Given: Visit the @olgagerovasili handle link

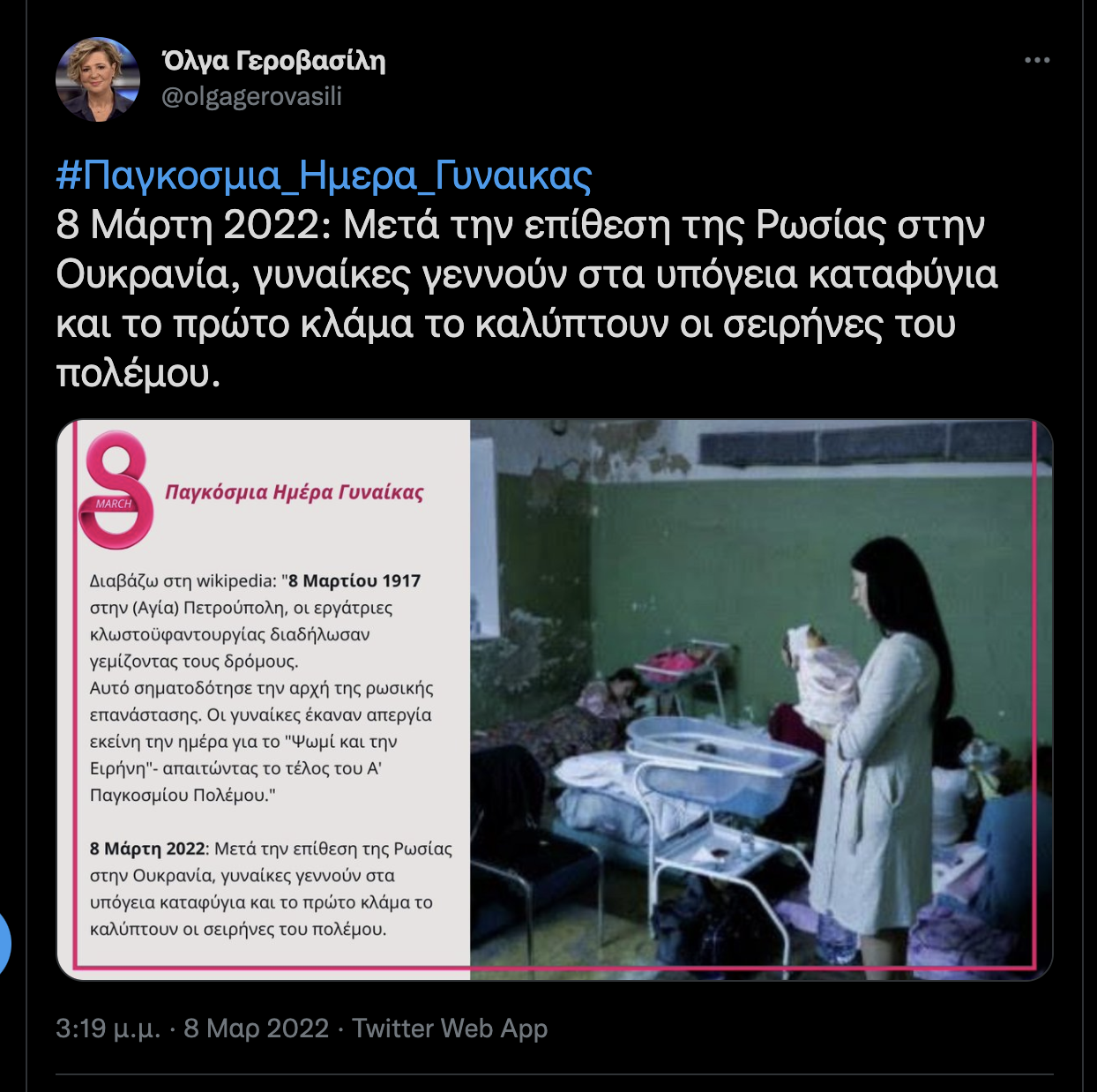Looking at the screenshot, I should tap(251, 96).
